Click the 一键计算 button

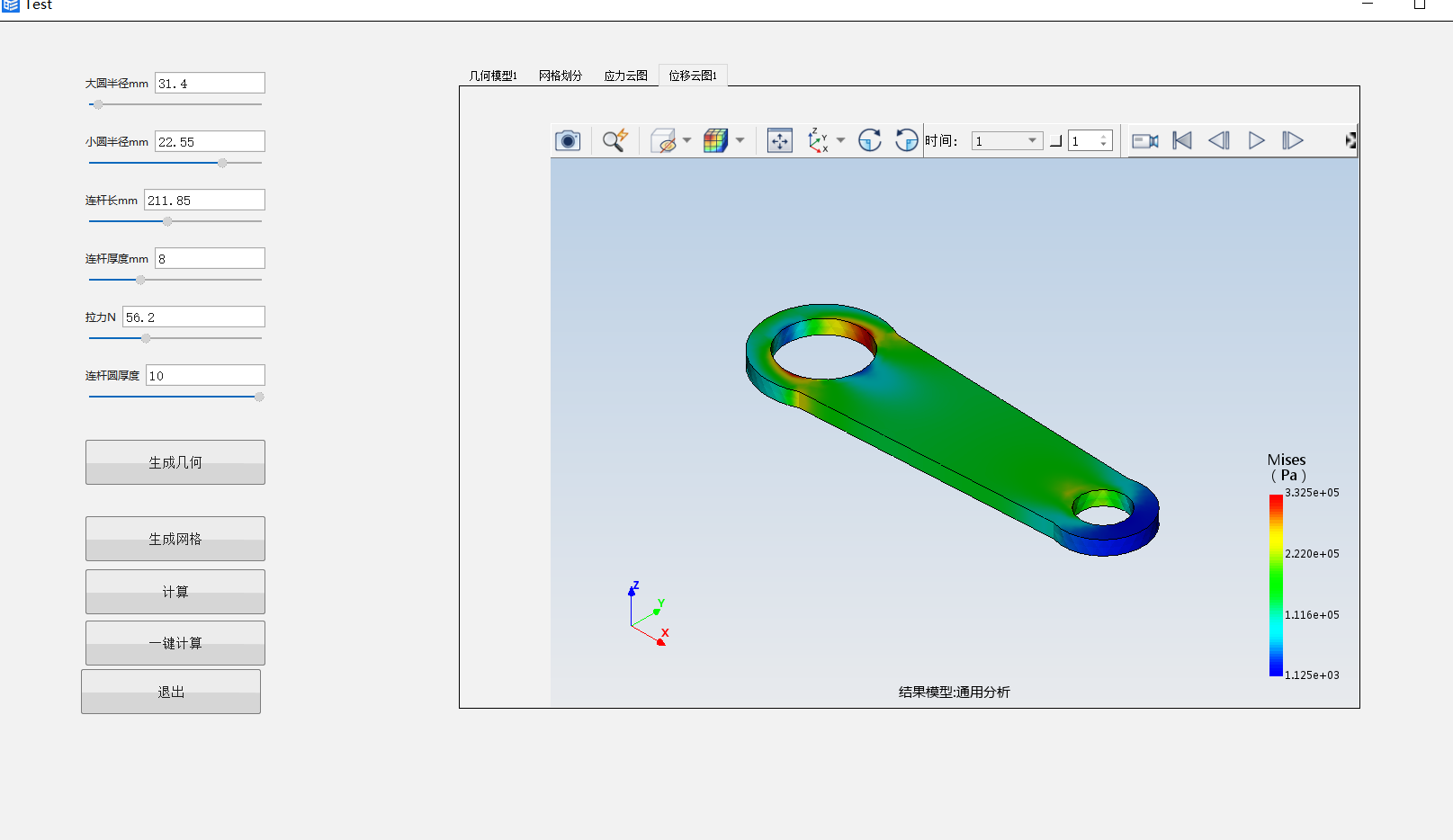tap(175, 643)
